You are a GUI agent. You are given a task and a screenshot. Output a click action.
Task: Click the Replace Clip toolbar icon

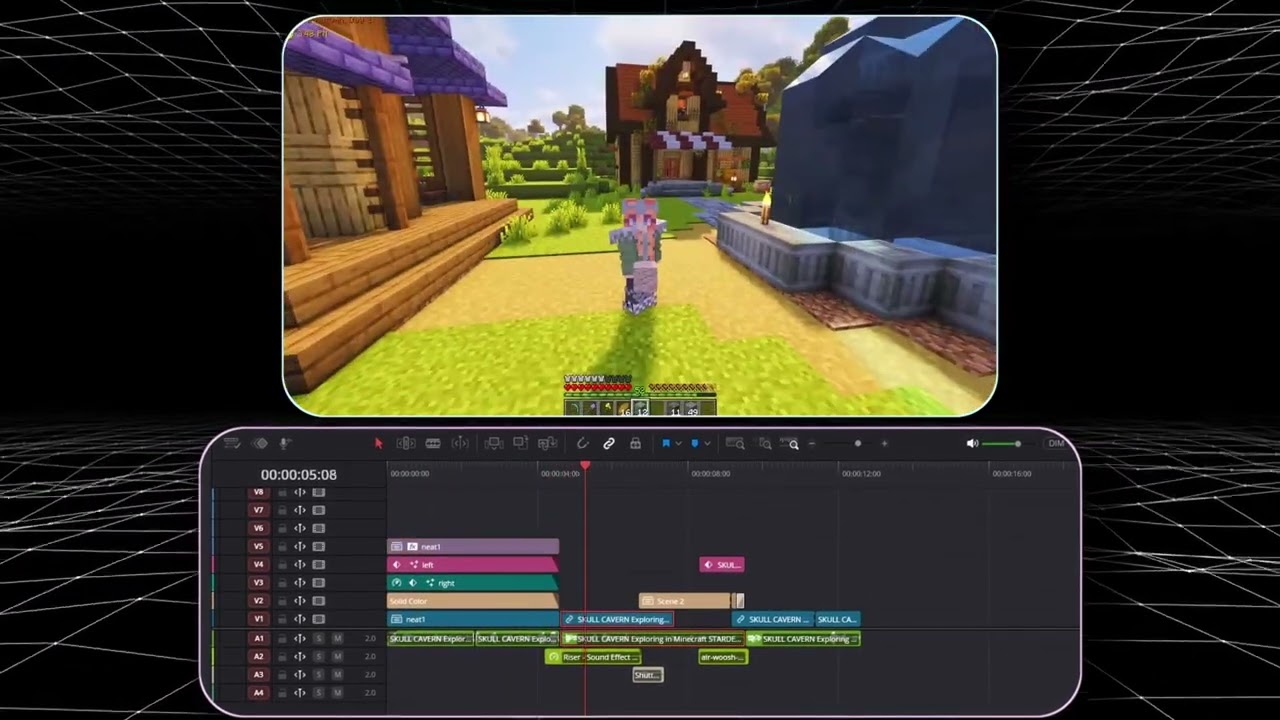coord(547,443)
